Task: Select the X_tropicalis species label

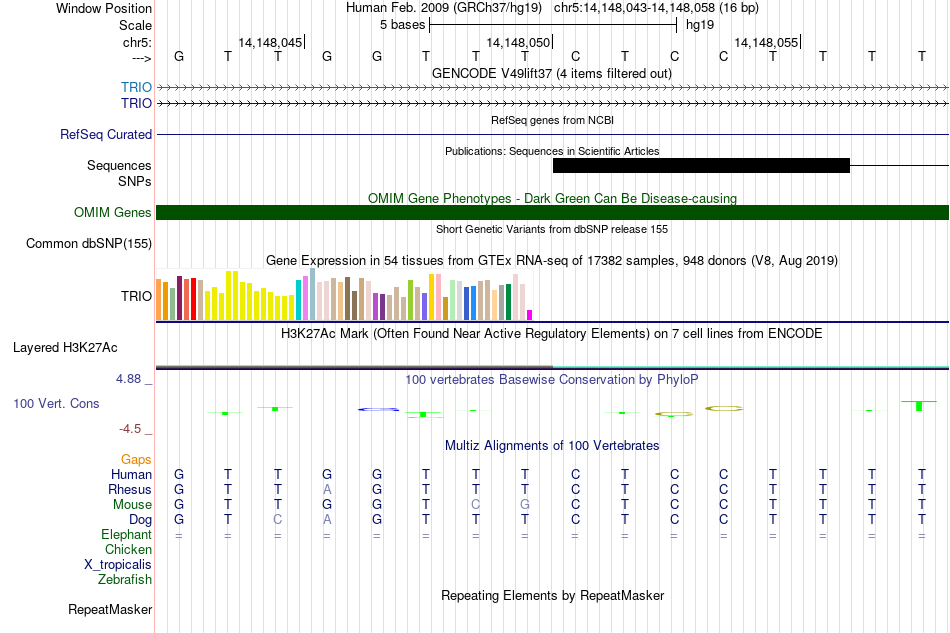Action: (118, 565)
